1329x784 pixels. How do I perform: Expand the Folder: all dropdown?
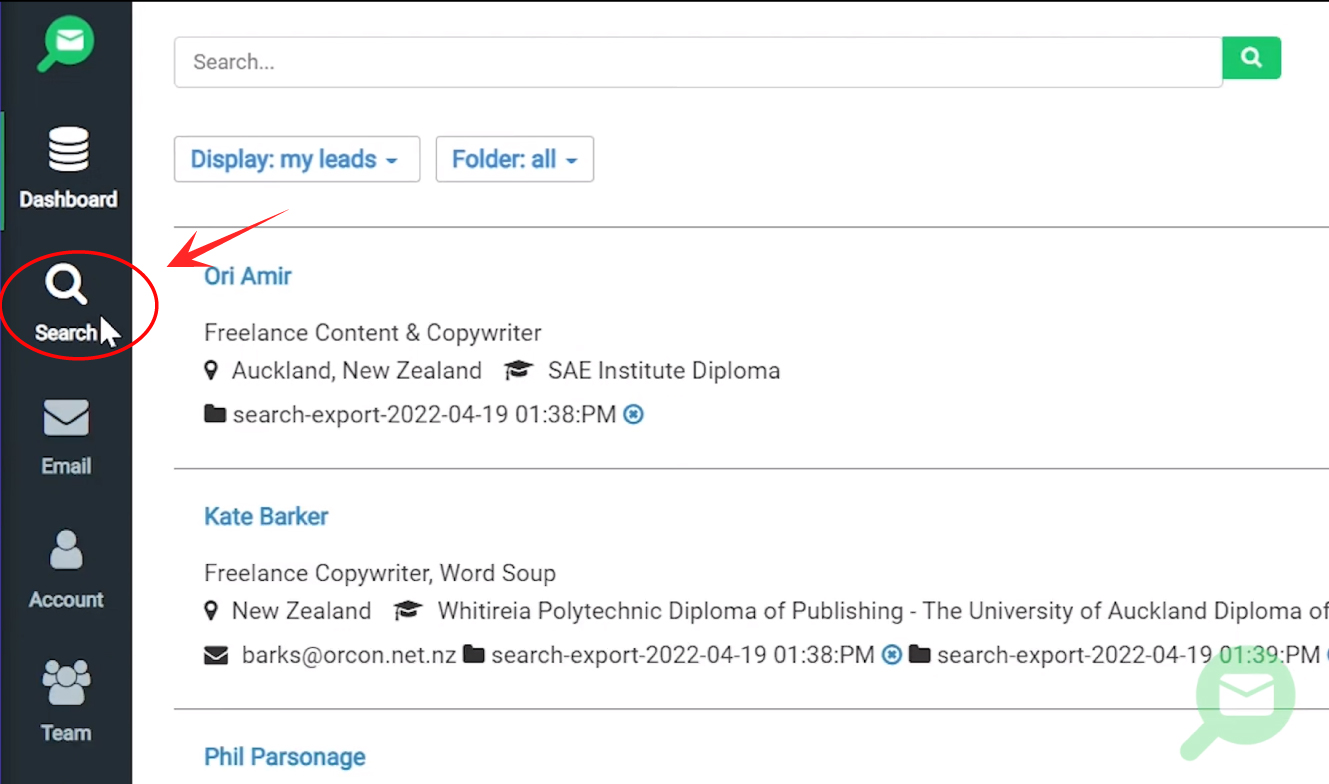pos(515,159)
